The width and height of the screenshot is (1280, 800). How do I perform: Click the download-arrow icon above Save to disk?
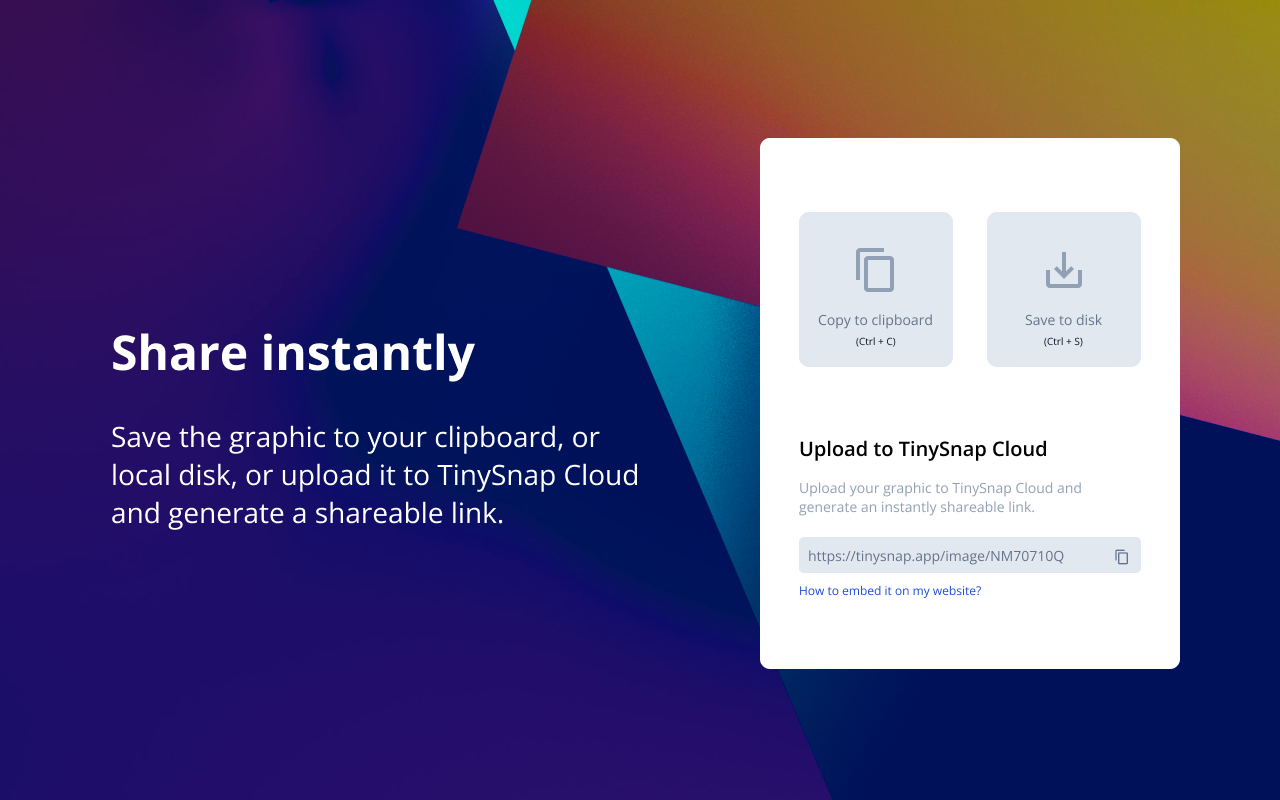click(1063, 269)
